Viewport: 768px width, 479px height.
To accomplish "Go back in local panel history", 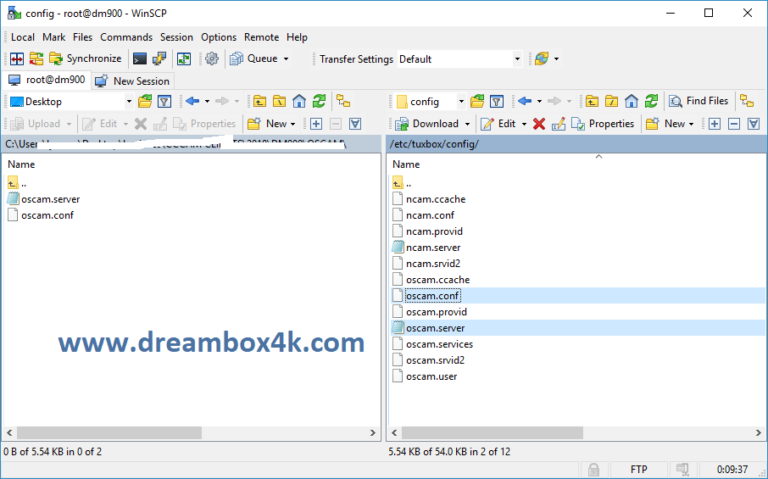I will (192, 101).
